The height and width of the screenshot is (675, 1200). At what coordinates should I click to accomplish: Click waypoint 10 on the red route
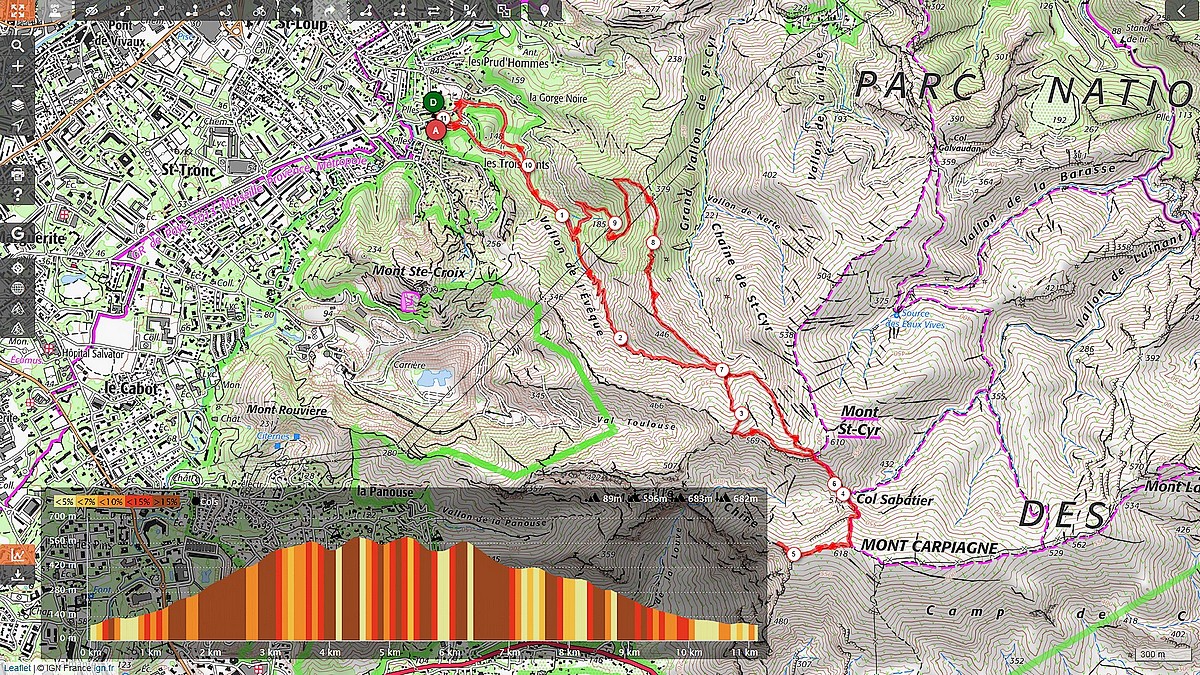click(x=527, y=165)
